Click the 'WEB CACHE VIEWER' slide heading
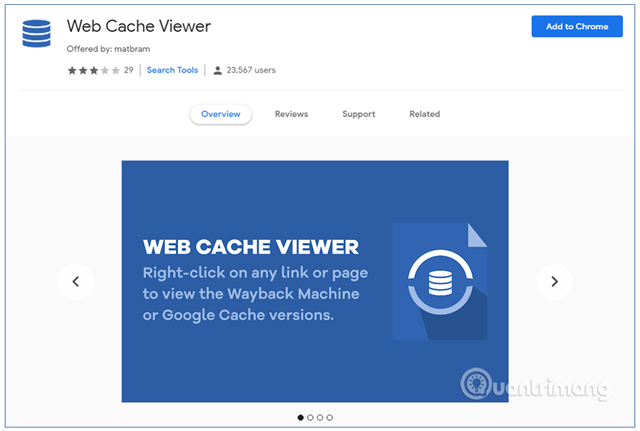 point(251,247)
